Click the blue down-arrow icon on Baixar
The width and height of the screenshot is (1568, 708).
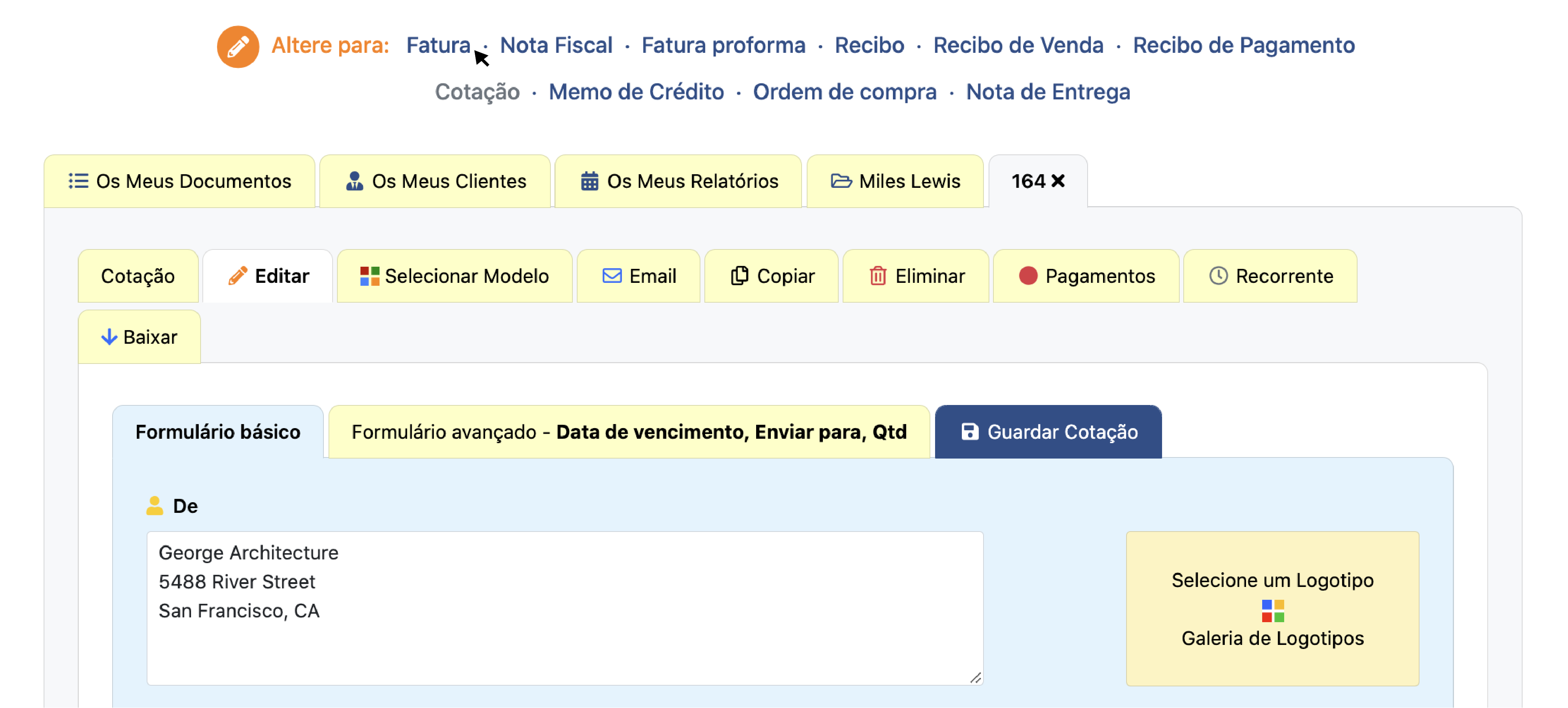109,337
